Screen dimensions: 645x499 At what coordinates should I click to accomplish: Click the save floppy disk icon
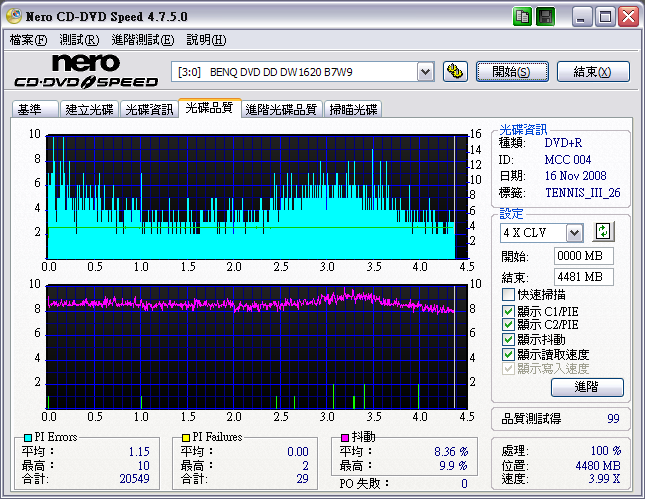[545, 17]
